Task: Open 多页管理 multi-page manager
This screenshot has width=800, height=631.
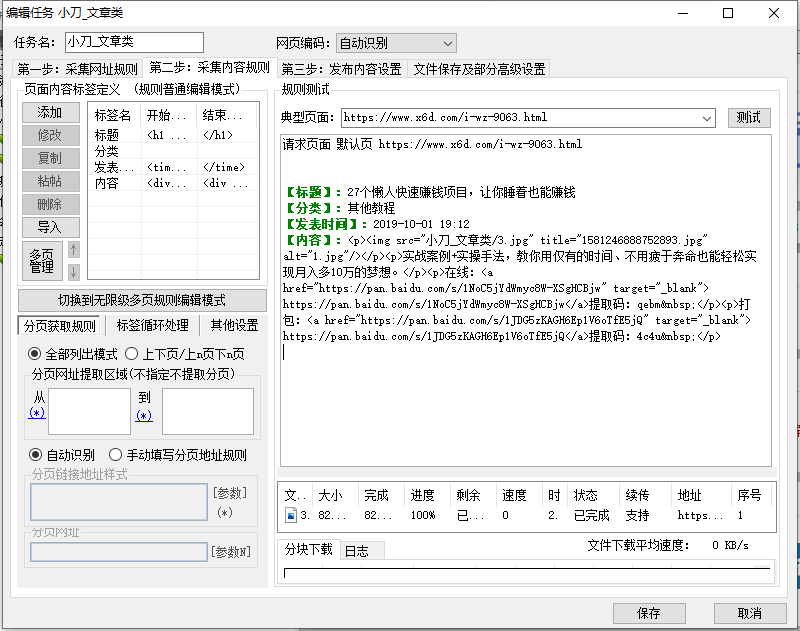Action: pyautogui.click(x=41, y=260)
